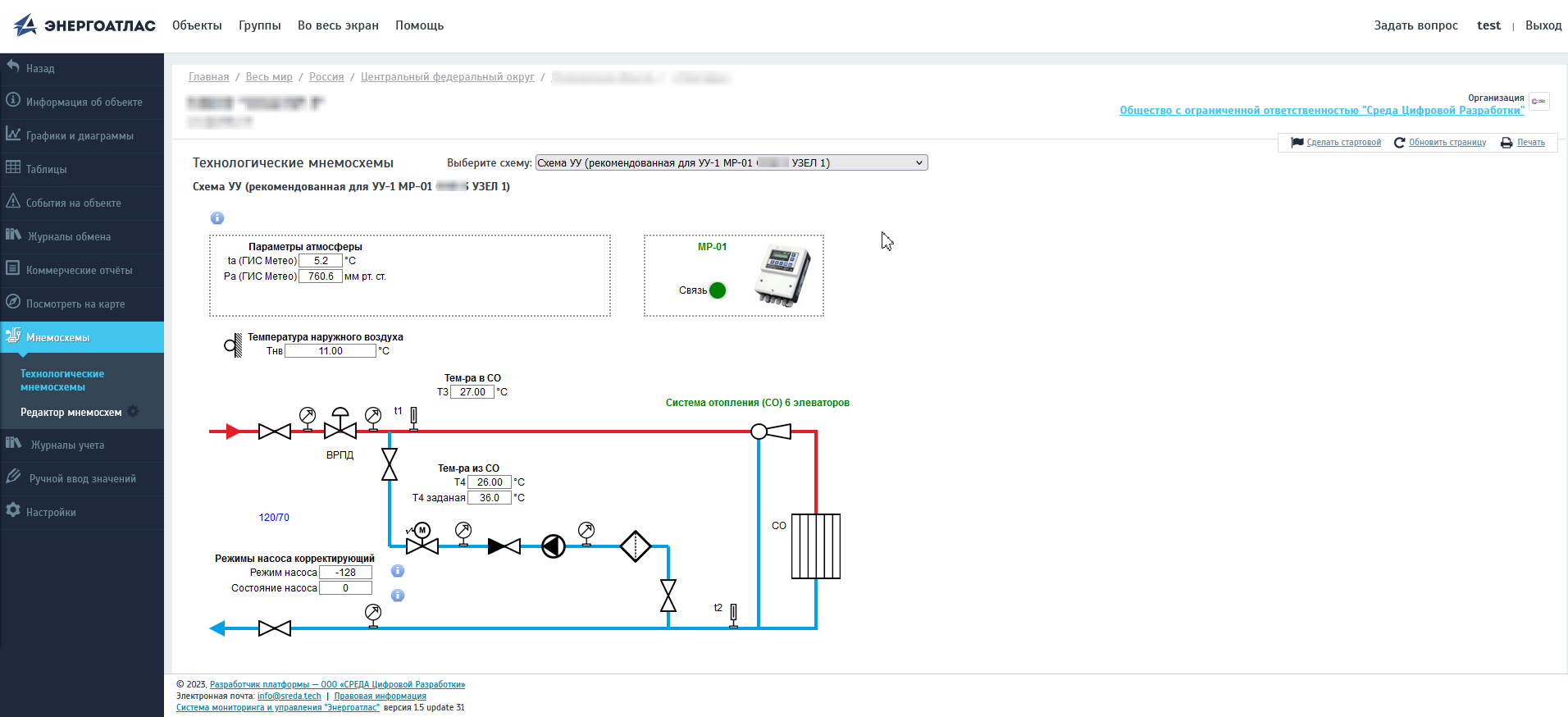Click the MP-01 device image
Screen dimensions: 1568x717
(784, 276)
